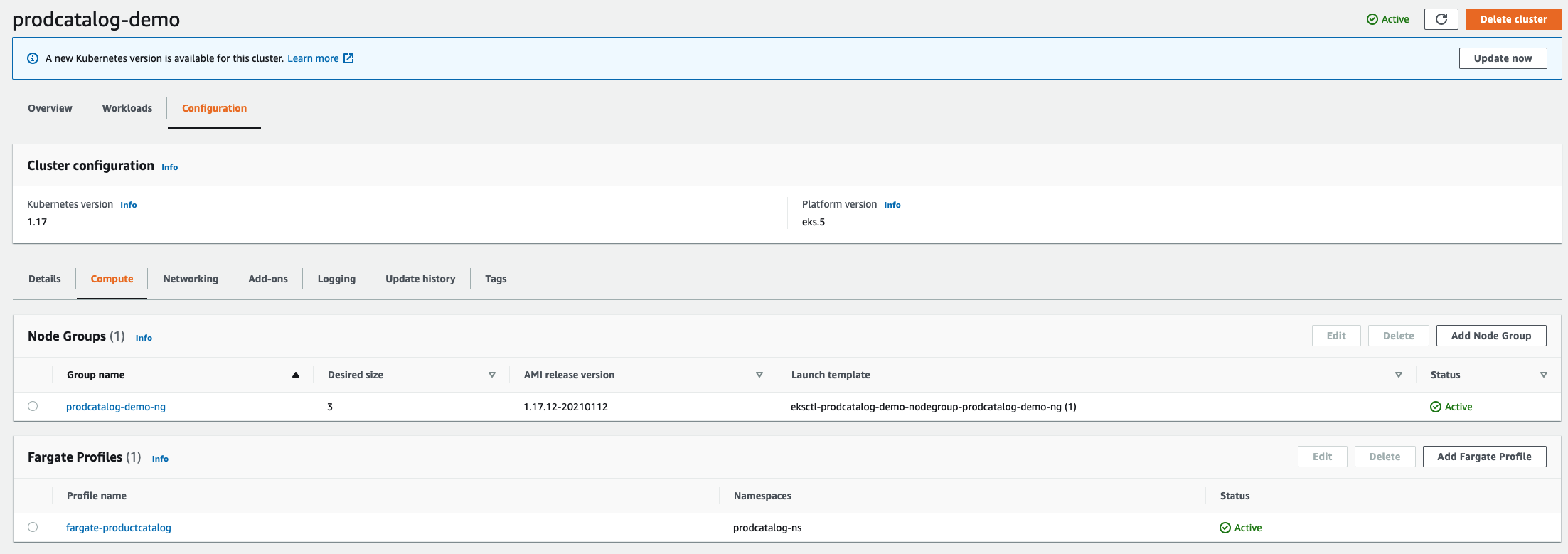Open the Networking sub-tab

[191, 279]
